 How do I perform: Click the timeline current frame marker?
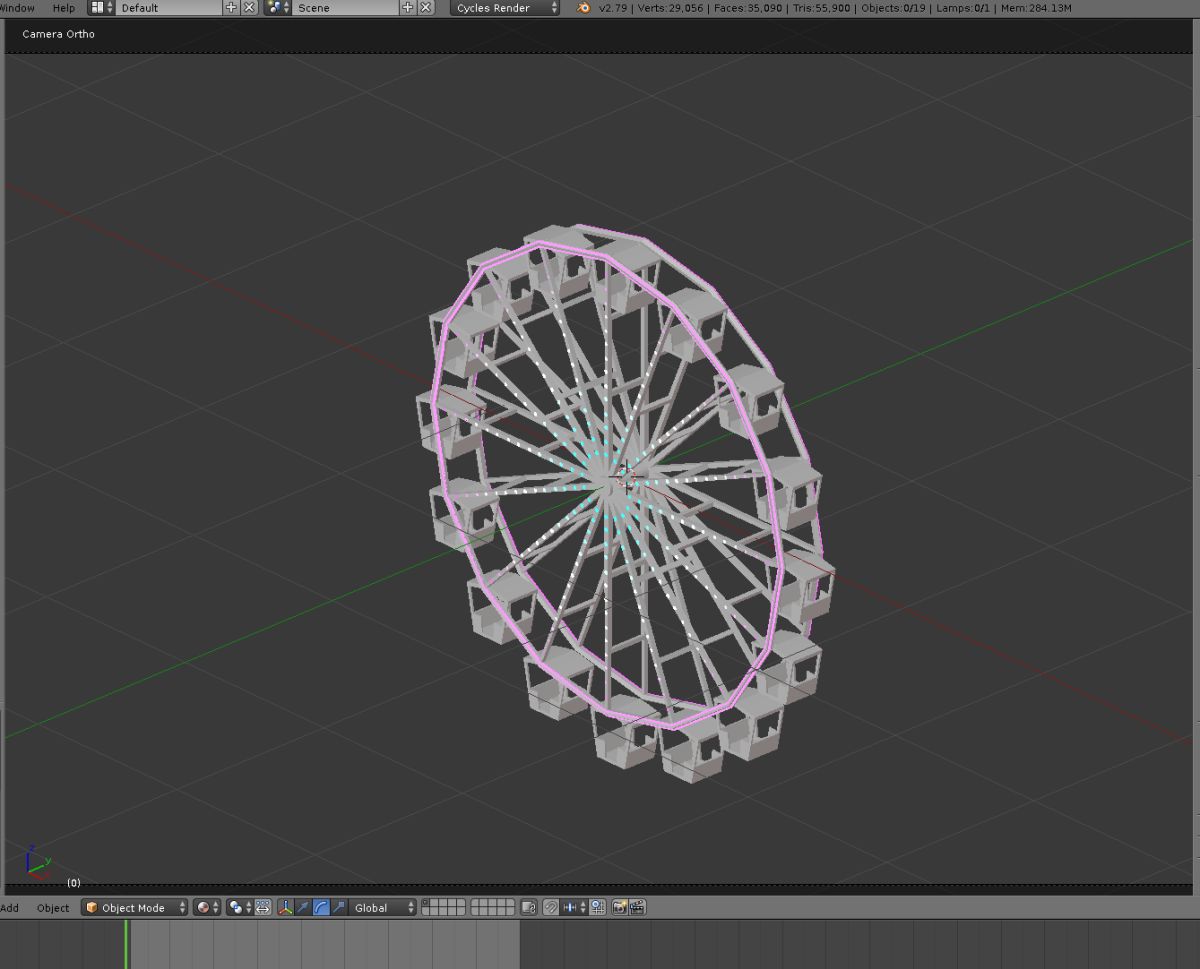pyautogui.click(x=126, y=944)
